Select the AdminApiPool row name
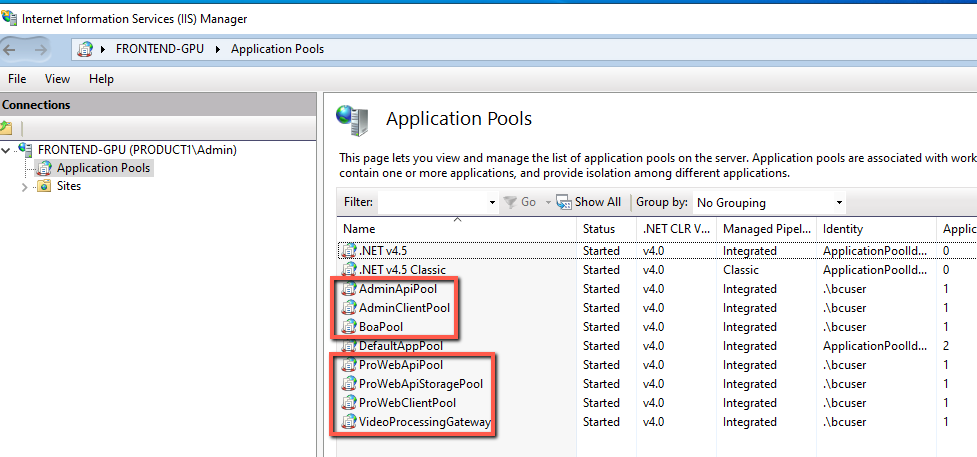The image size is (977, 457). coord(398,289)
